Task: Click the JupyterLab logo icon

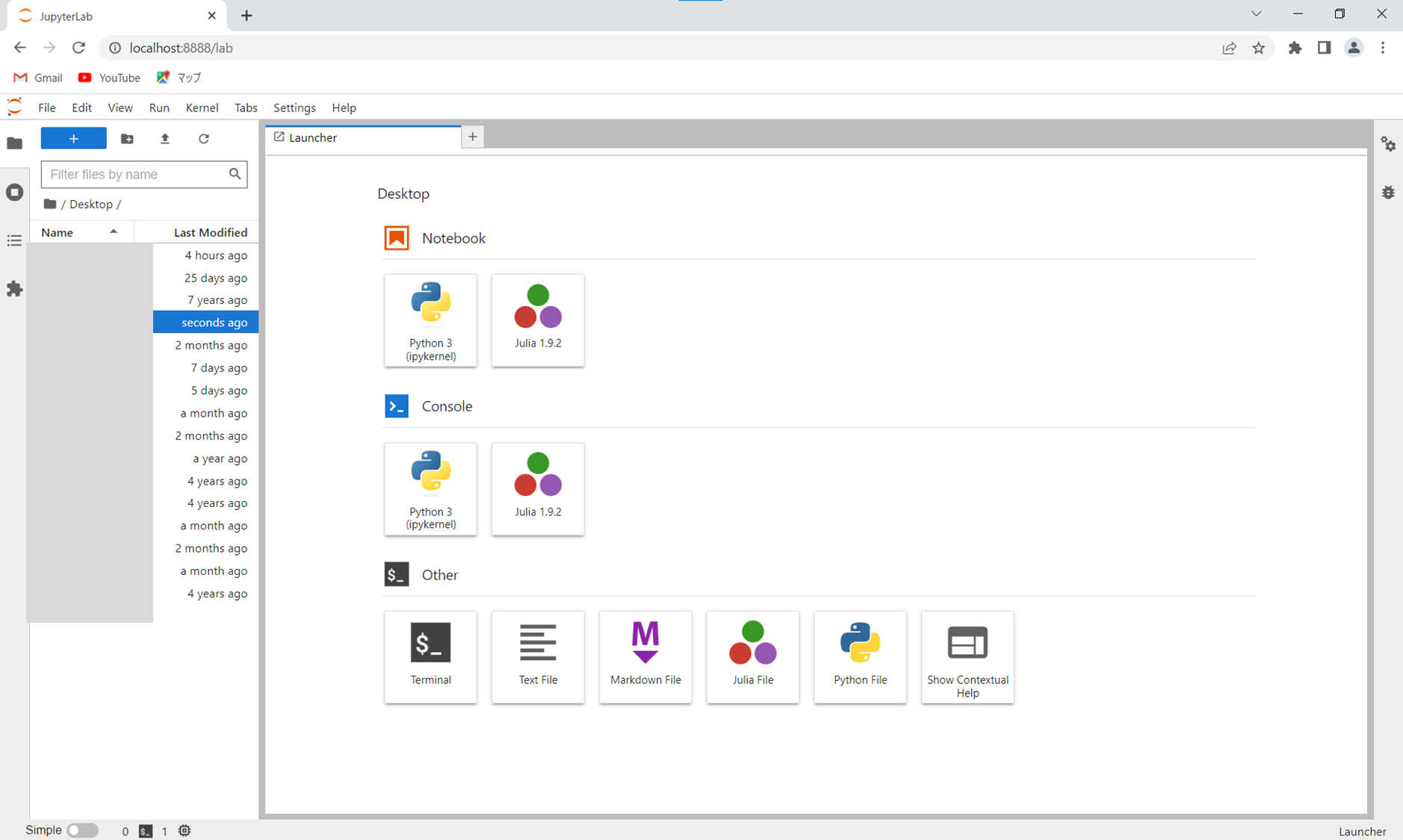Action: 14,107
